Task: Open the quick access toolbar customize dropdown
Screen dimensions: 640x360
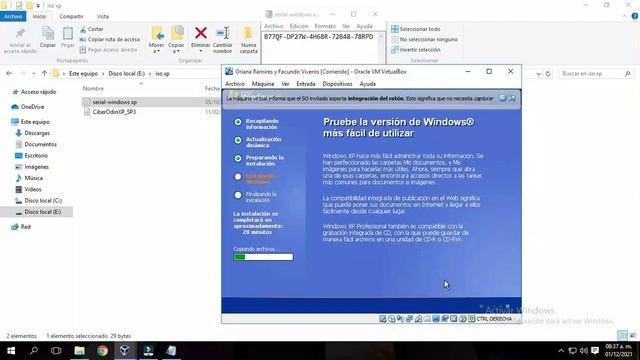Action: click(x=38, y=6)
